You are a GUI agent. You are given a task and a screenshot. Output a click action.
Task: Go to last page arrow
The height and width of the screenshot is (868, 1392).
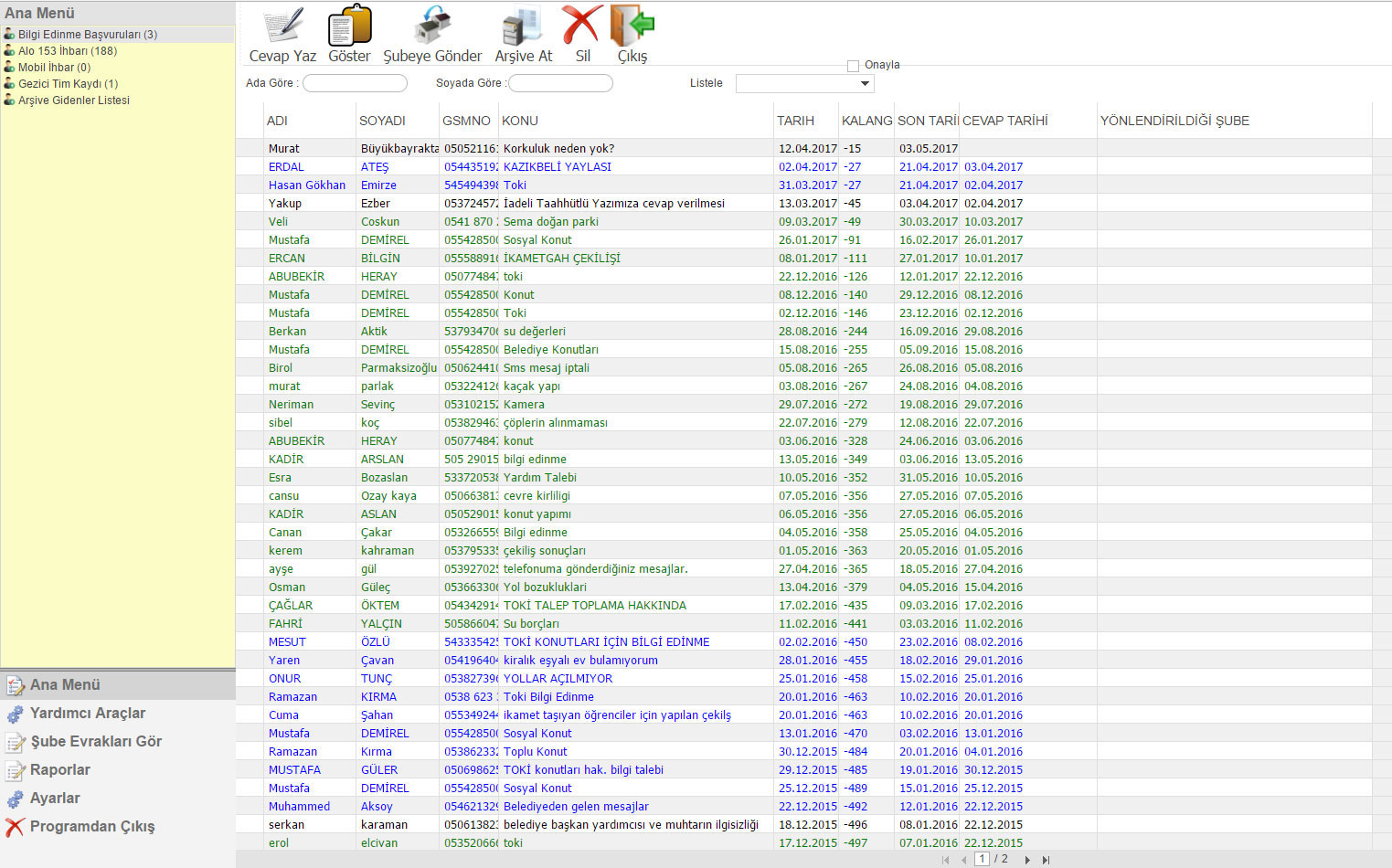[1046, 860]
